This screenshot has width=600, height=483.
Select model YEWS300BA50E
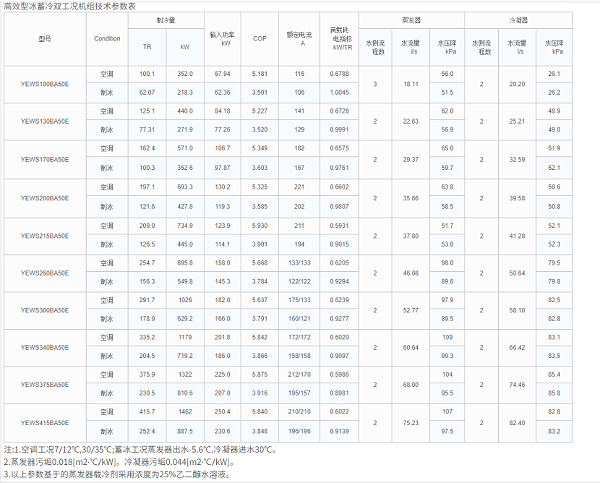(45, 310)
